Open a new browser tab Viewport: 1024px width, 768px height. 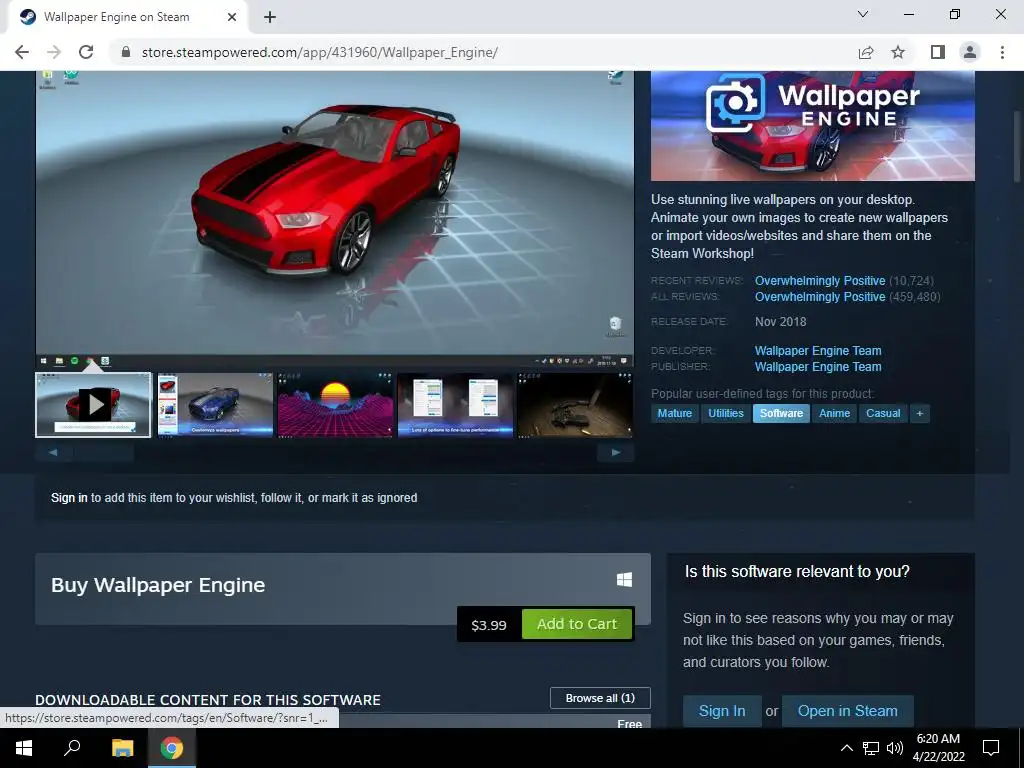pos(270,18)
